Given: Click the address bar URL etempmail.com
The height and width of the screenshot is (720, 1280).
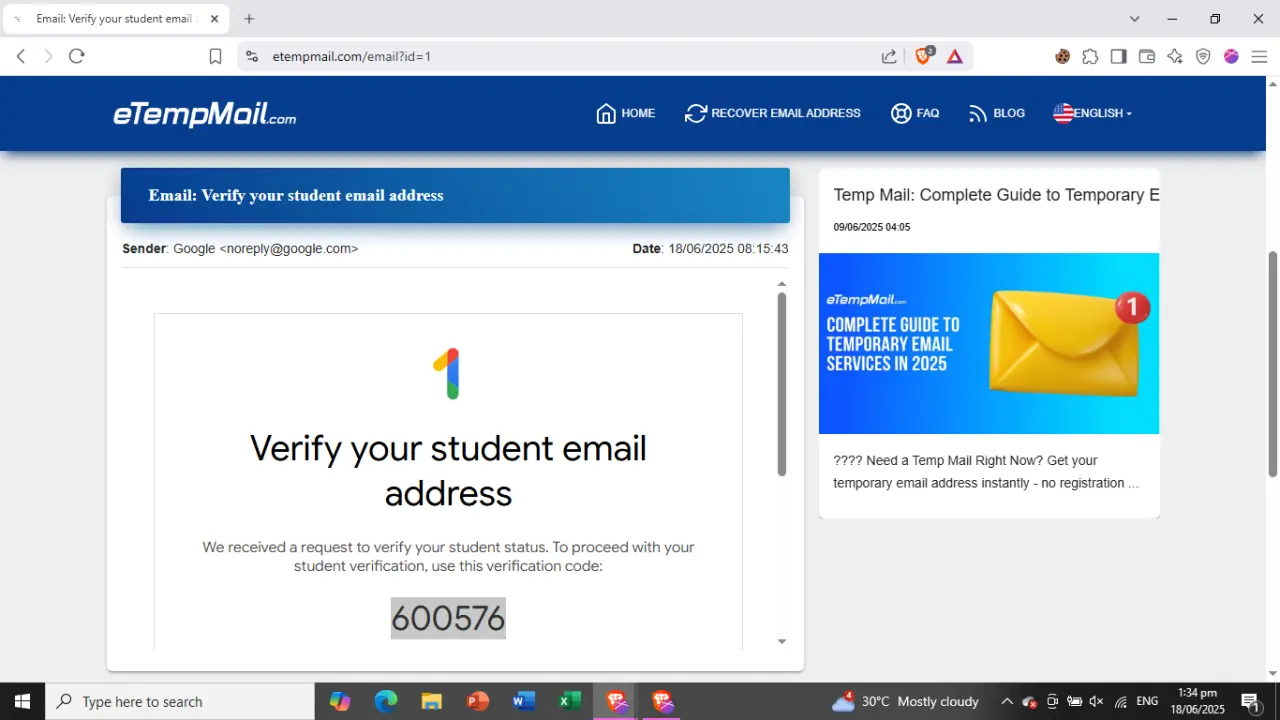Looking at the screenshot, I should (351, 57).
